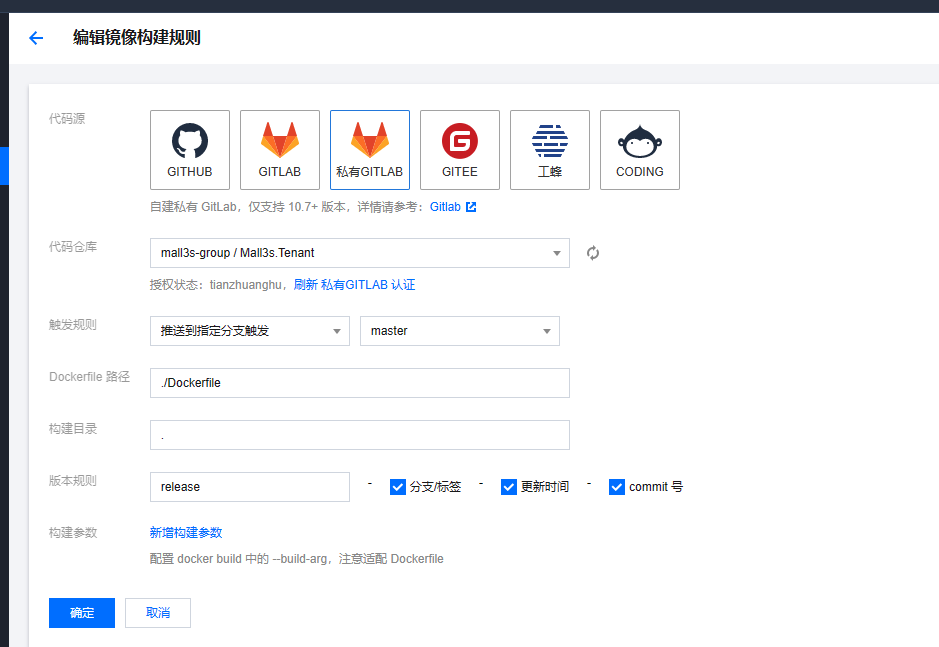Viewport: 939px width, 647px height.
Task: Click the 确定 confirm button
Action: click(82, 613)
